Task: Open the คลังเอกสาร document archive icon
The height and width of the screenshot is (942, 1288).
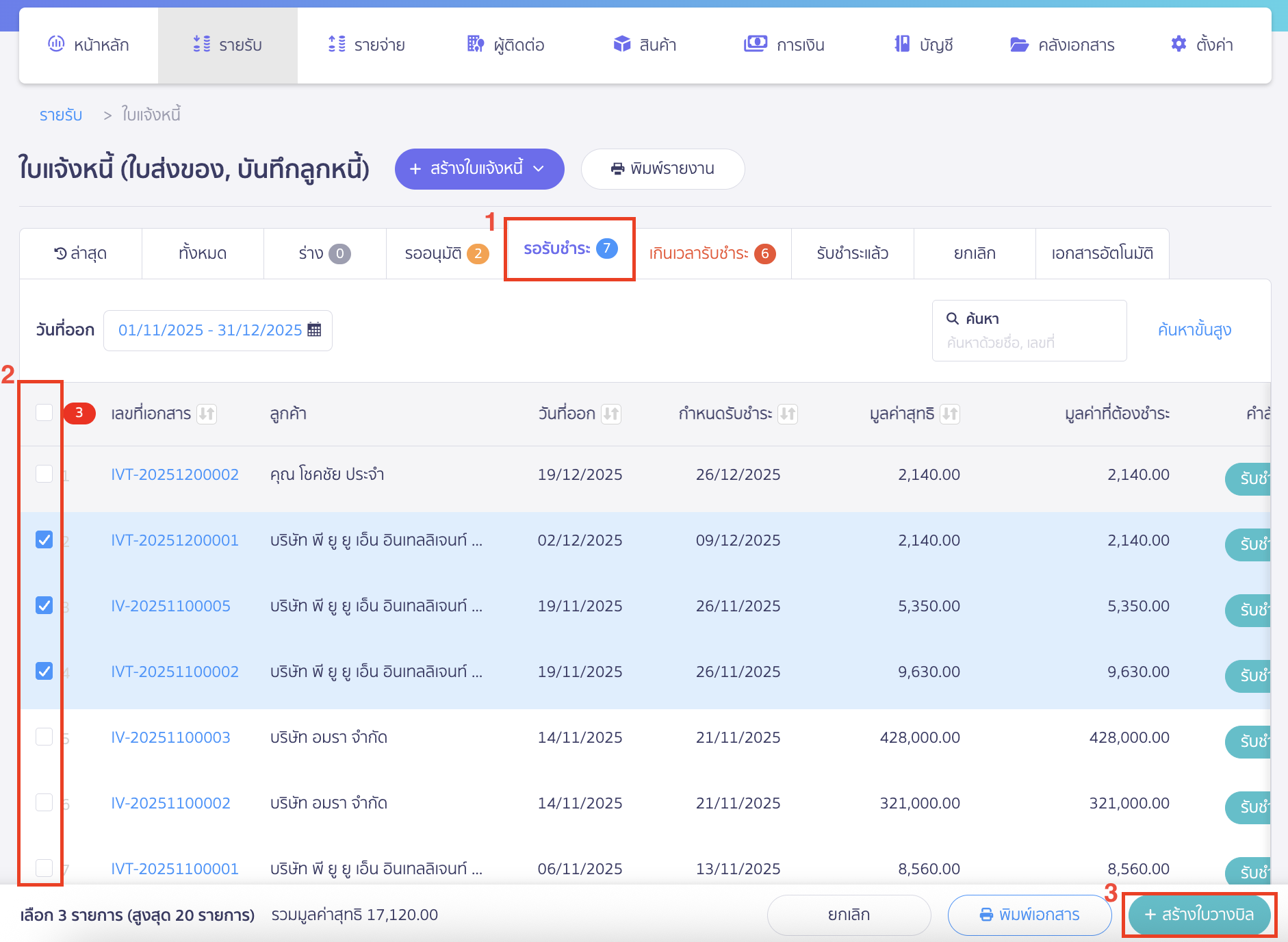Action: [1018, 44]
